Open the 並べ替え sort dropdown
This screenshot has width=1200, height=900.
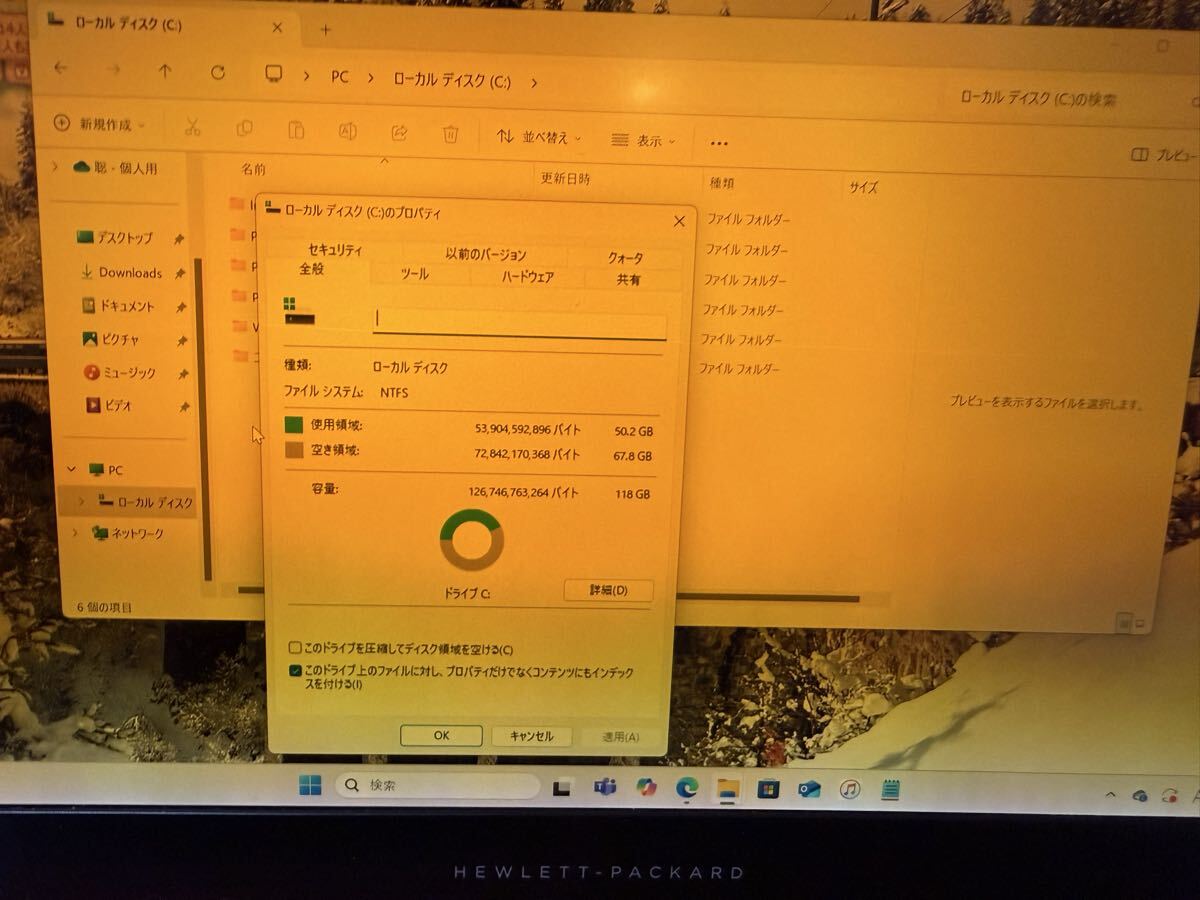pos(540,137)
